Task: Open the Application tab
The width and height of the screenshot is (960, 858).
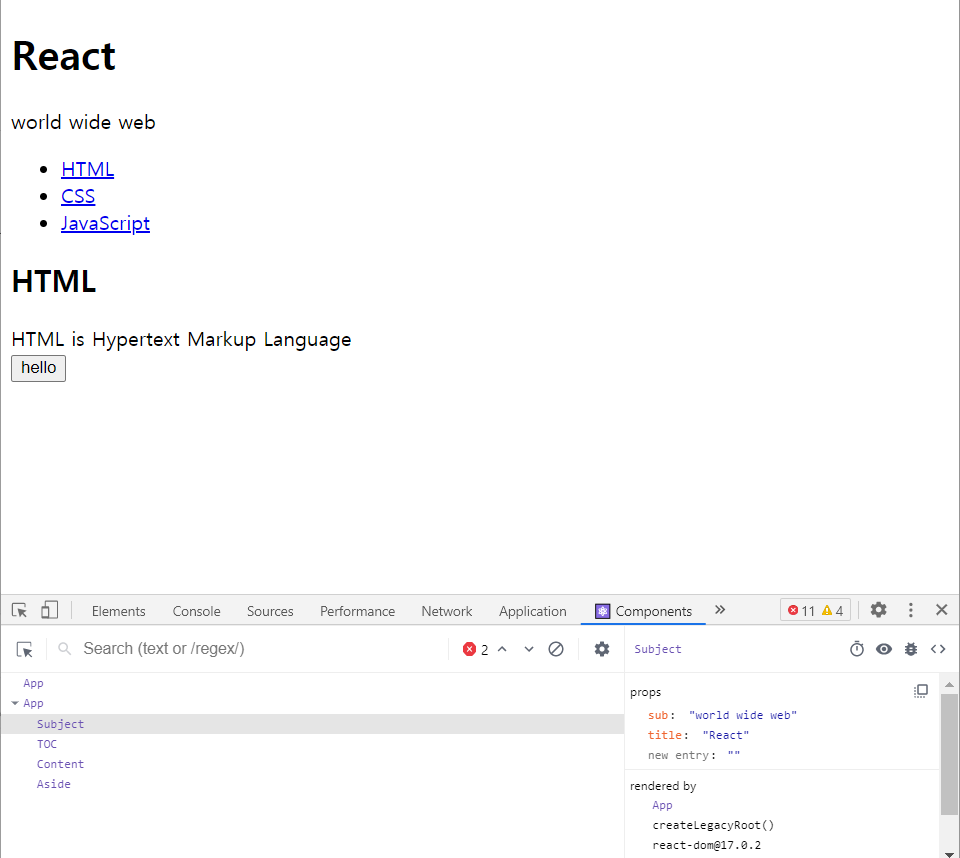Action: (533, 611)
